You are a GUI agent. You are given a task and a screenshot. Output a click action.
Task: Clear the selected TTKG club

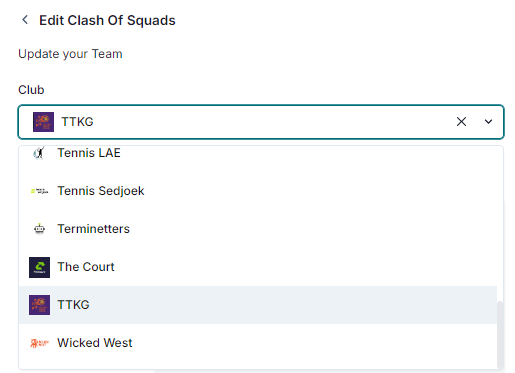461,122
